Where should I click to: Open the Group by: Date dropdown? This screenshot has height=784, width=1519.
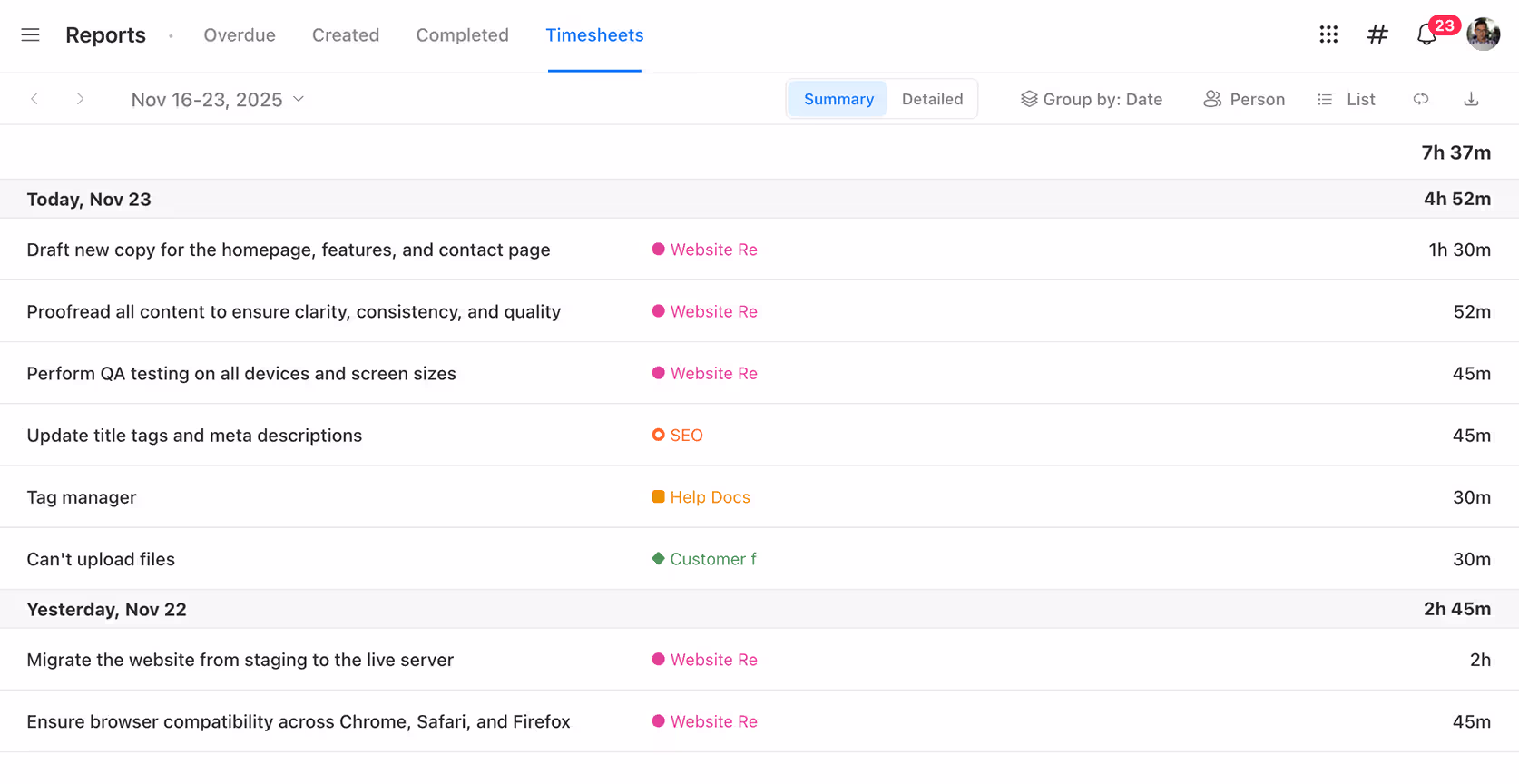point(1092,99)
